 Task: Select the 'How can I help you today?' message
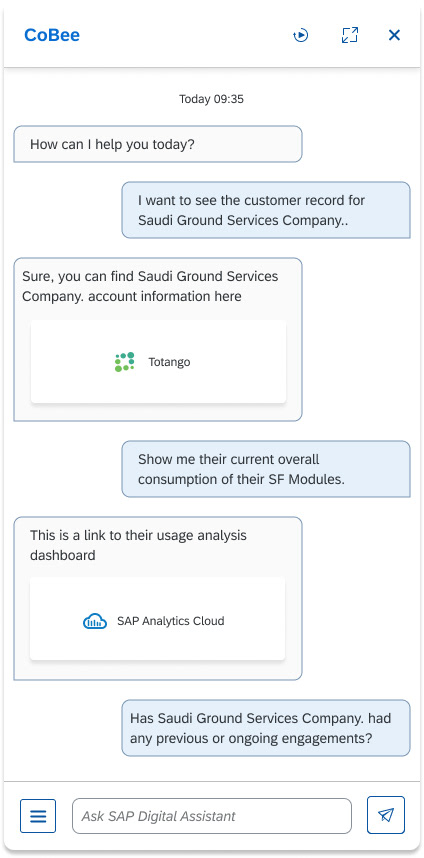(x=158, y=144)
